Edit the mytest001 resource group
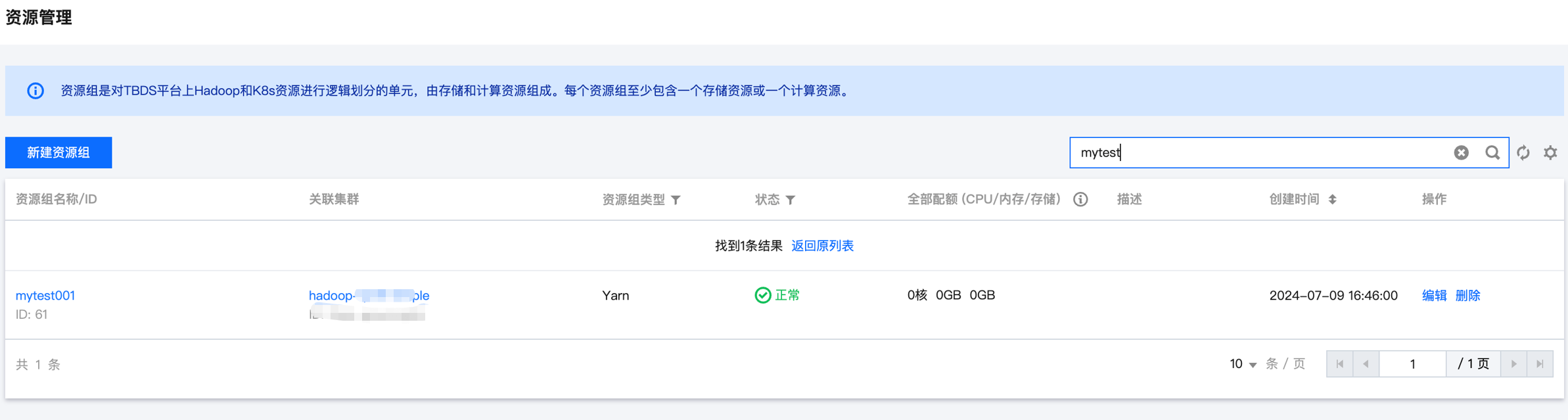 point(1434,296)
